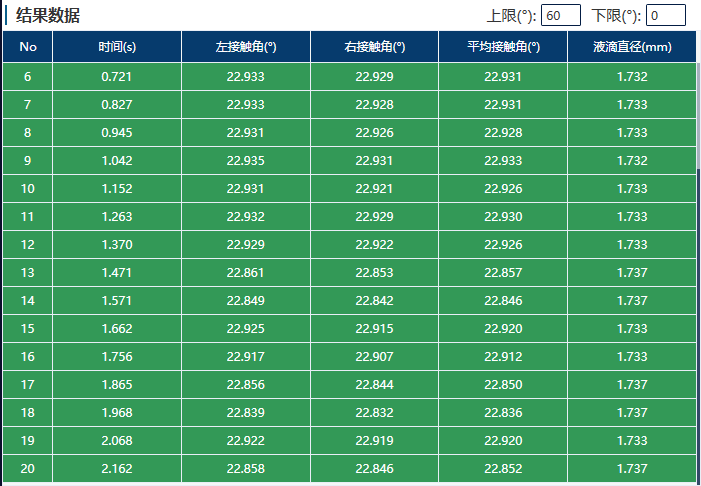Click the 液滴直径(mm) column header
The height and width of the screenshot is (486, 701).
tap(632, 47)
